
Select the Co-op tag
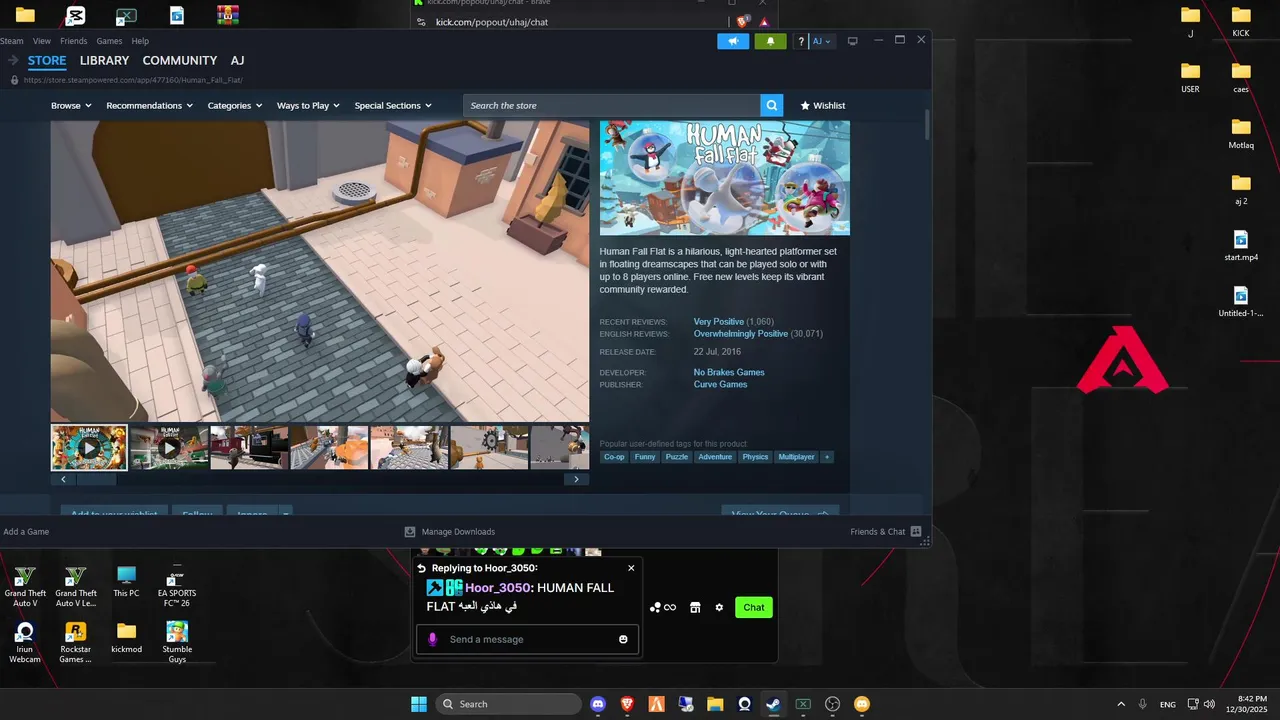coord(614,457)
